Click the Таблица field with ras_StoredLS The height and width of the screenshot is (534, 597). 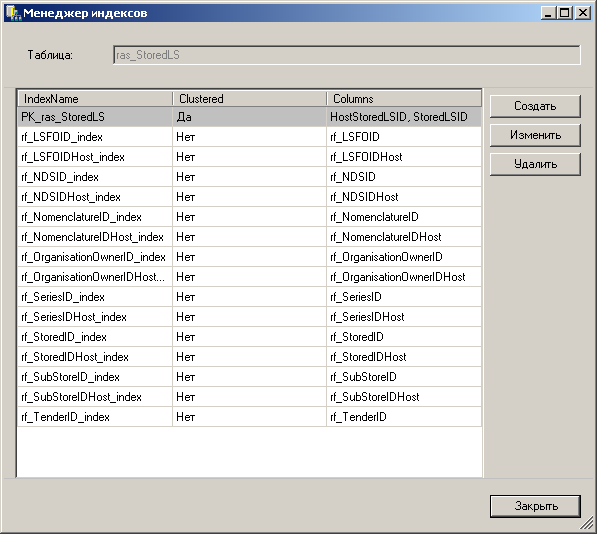click(347, 55)
